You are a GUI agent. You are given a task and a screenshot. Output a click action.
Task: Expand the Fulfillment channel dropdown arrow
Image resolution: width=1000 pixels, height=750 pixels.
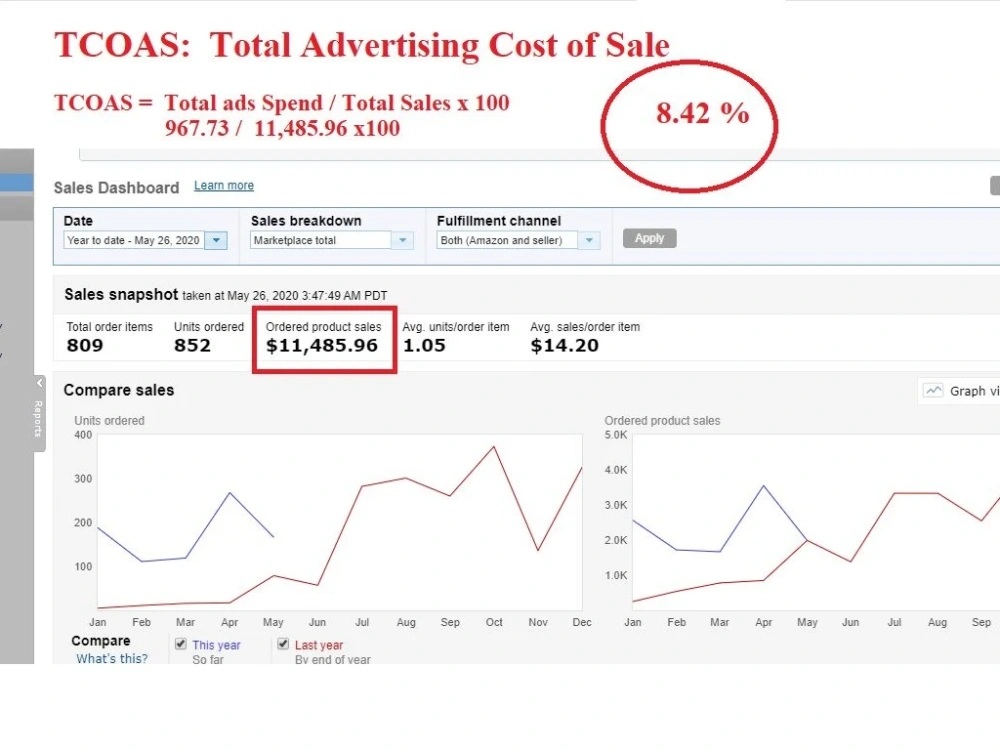coord(589,240)
